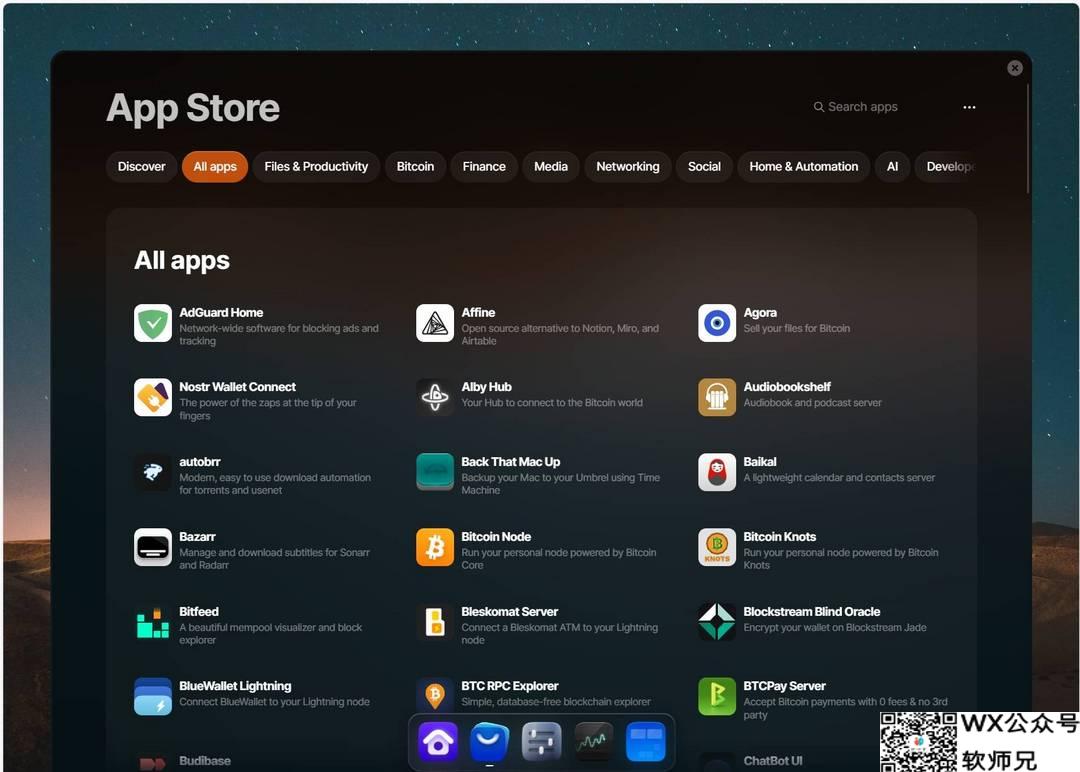Click the orange Bitcoin Node icon
Screen dimensions: 1080x772
(x=435, y=547)
